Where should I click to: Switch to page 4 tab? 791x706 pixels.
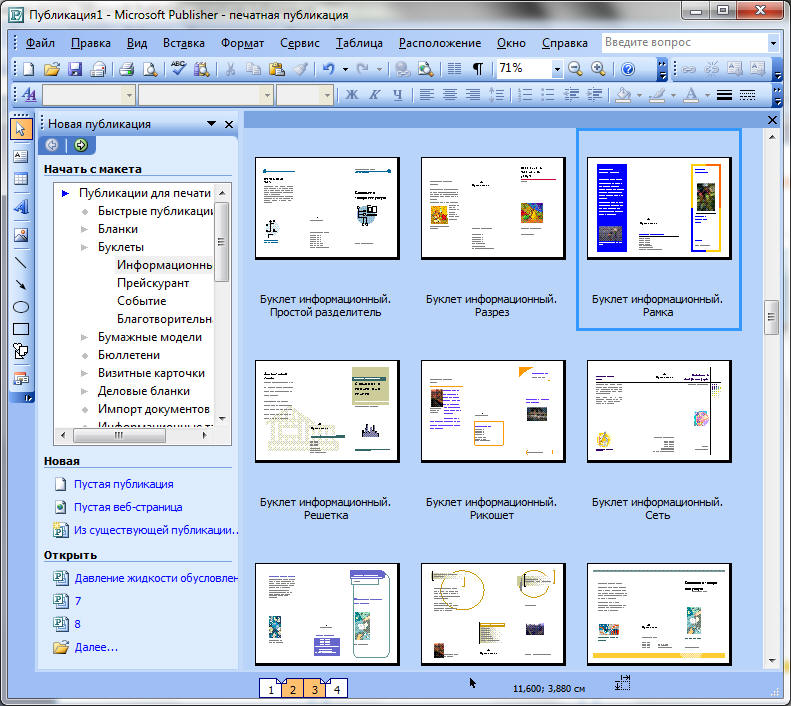336,689
